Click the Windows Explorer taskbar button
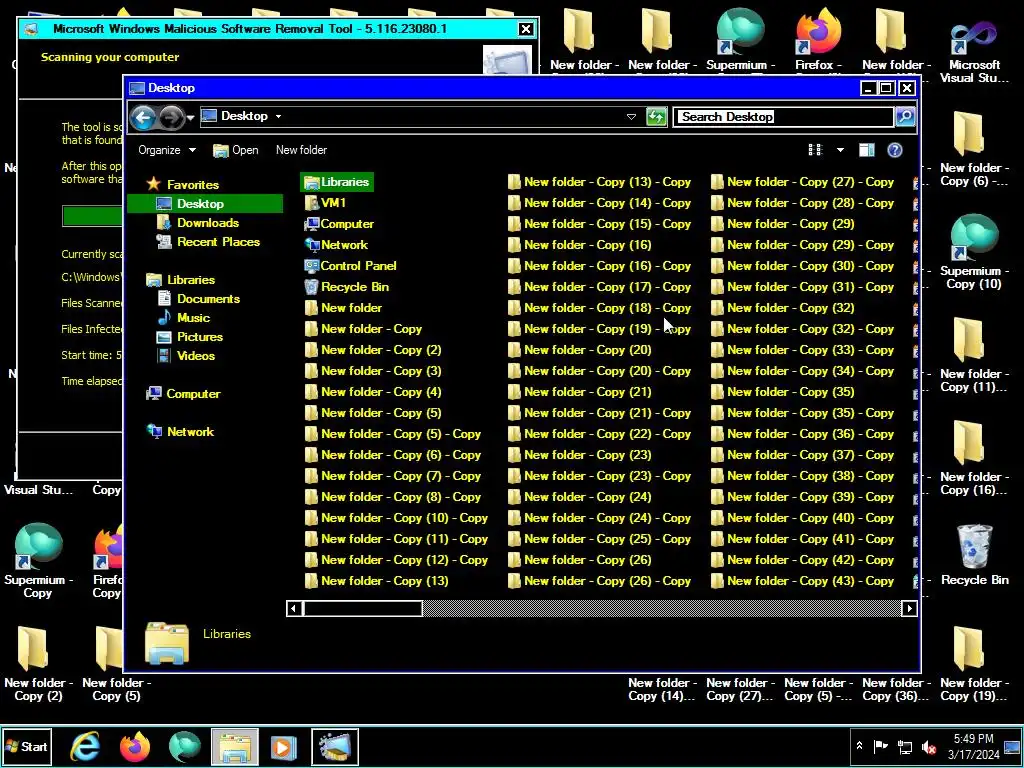The width and height of the screenshot is (1024, 768). (x=235, y=746)
